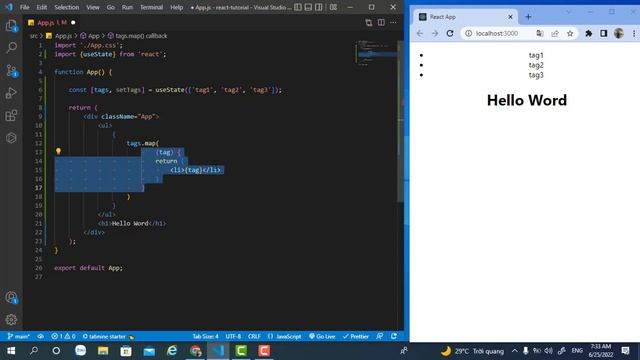Open the Search view in activity bar
640x360 pixels.
point(11,48)
